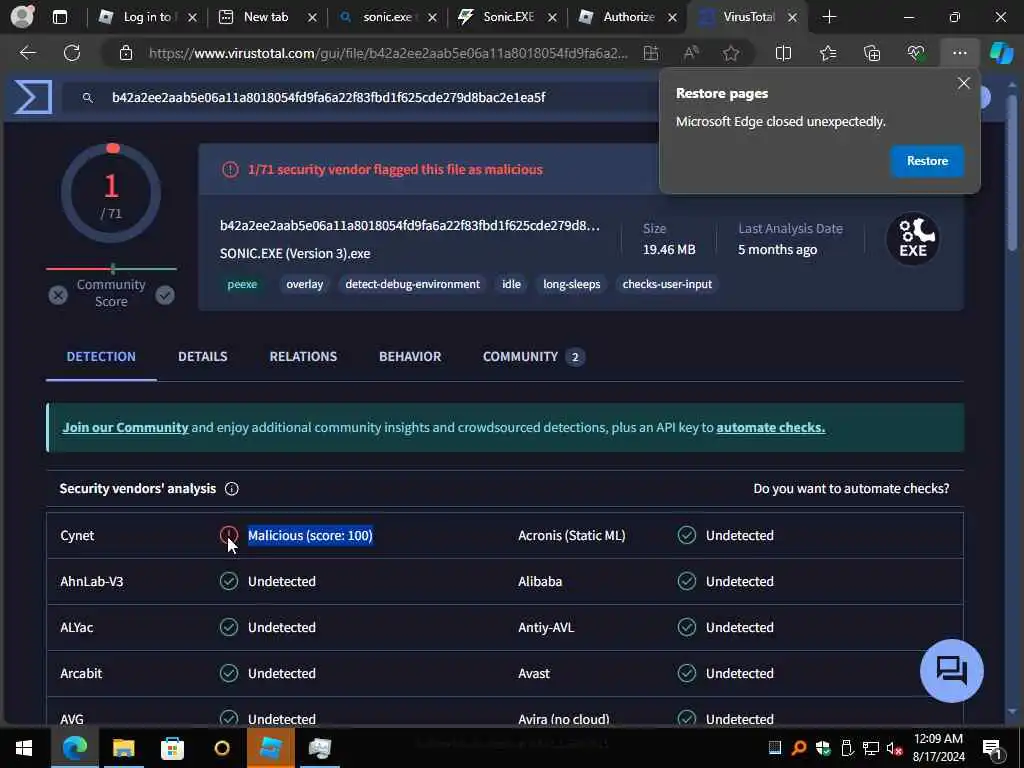Screen dimensions: 1024x768
Task: Dismiss the Restore pages popup
Action: pos(963,83)
